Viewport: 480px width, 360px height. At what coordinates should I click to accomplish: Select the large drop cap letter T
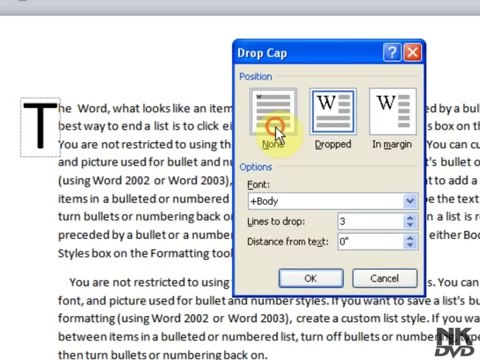coord(40,126)
